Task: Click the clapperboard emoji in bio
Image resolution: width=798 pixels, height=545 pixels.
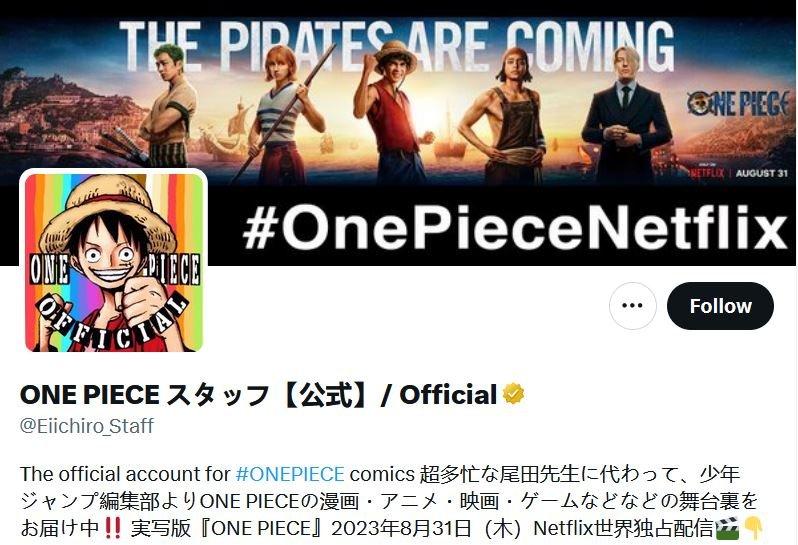Action: point(727,528)
